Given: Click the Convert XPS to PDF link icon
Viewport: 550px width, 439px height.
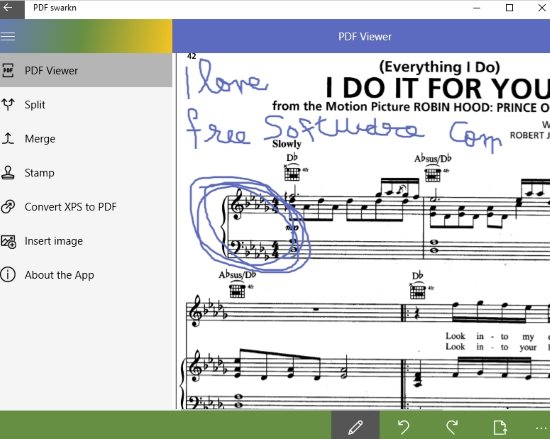Looking at the screenshot, I should pos(8,207).
